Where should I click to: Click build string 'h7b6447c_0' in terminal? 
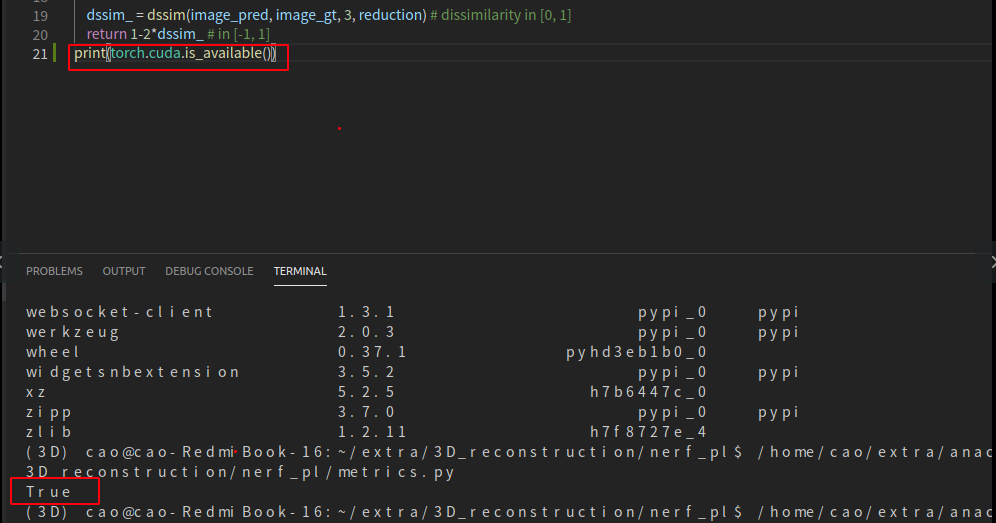click(649, 392)
